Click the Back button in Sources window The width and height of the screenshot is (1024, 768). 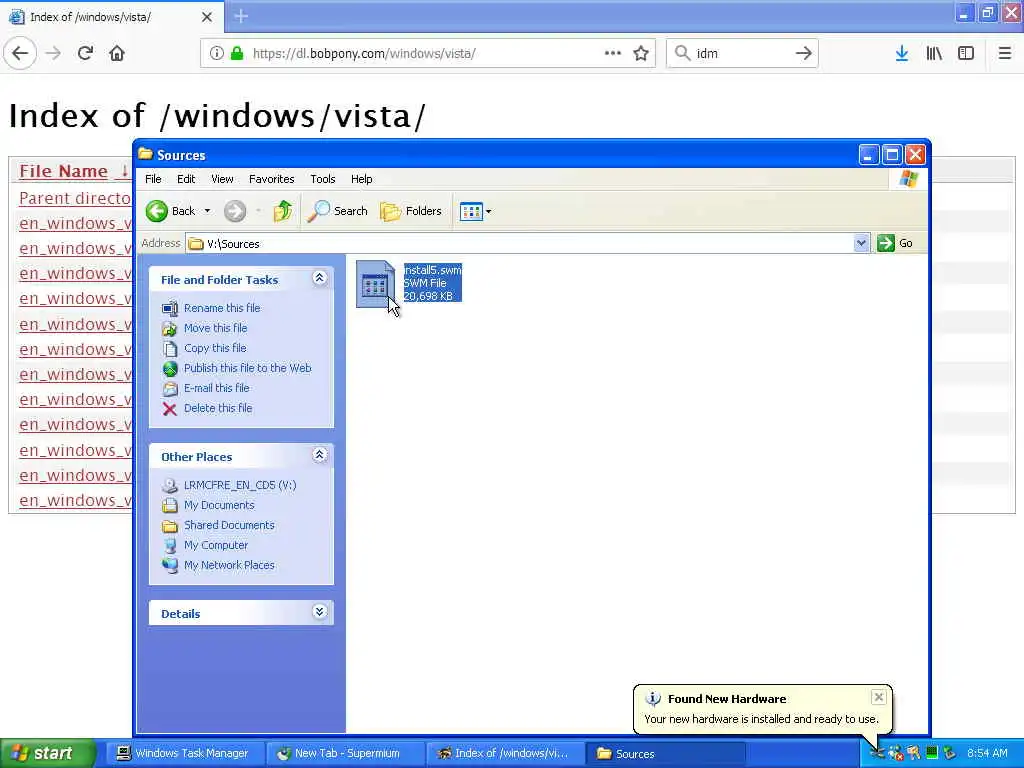170,211
